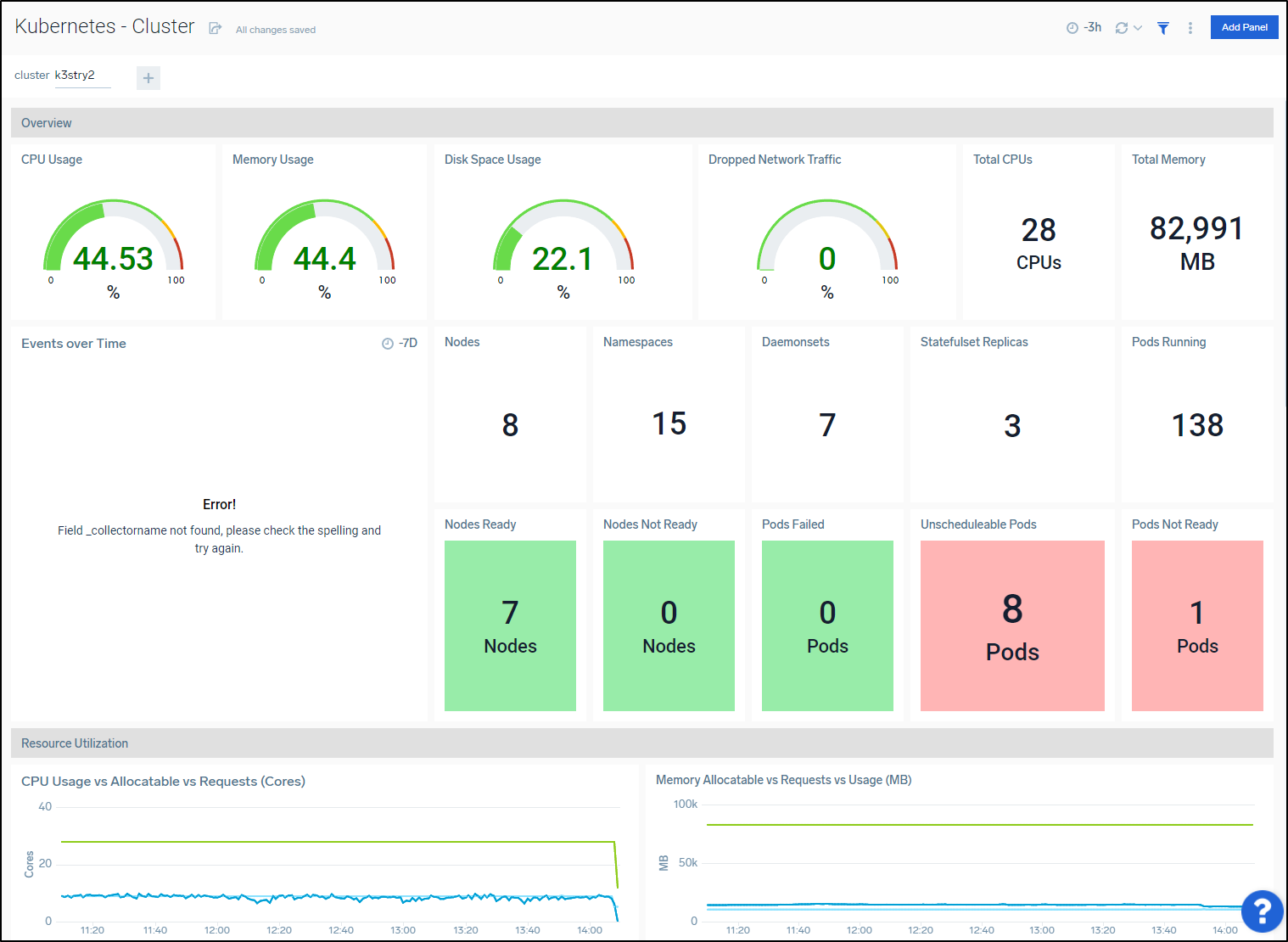The image size is (1288, 942).
Task: Open the help question mark icon
Action: [1262, 911]
